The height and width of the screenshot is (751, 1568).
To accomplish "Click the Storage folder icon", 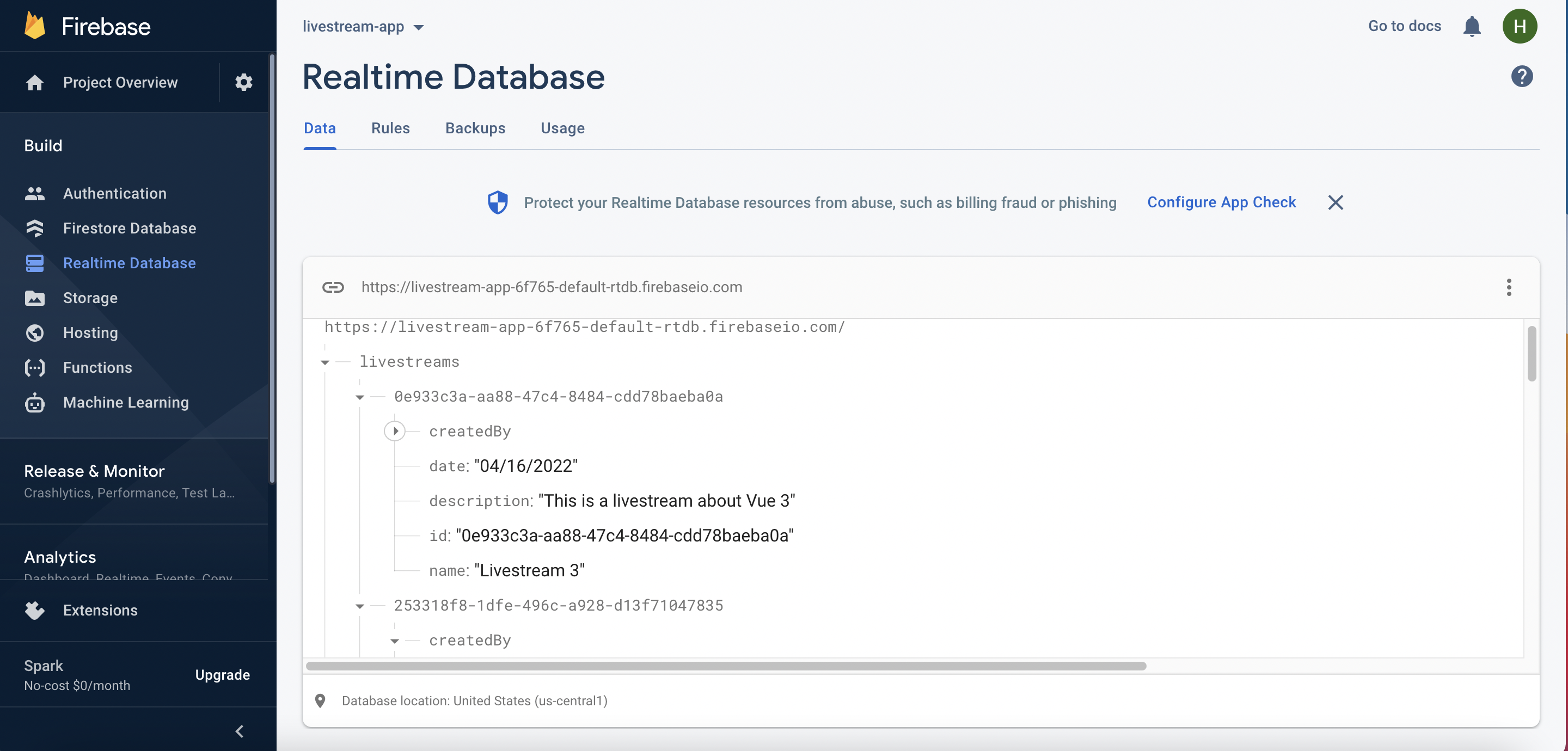I will 35,298.
